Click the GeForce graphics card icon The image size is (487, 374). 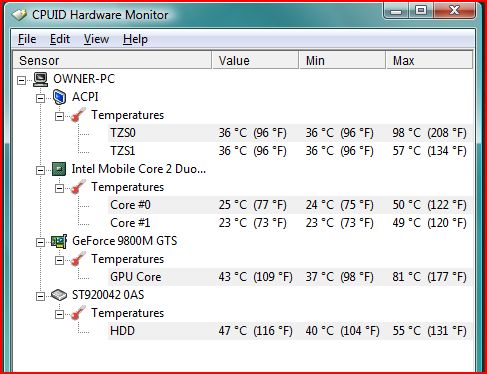(x=59, y=241)
